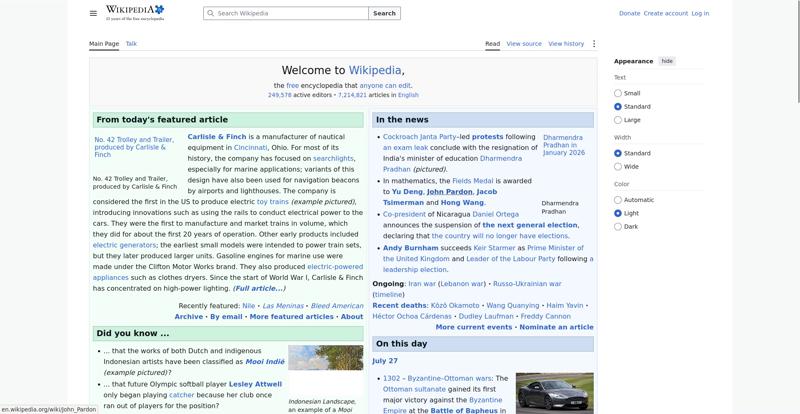Click the search magnifier icon

pyautogui.click(x=210, y=13)
